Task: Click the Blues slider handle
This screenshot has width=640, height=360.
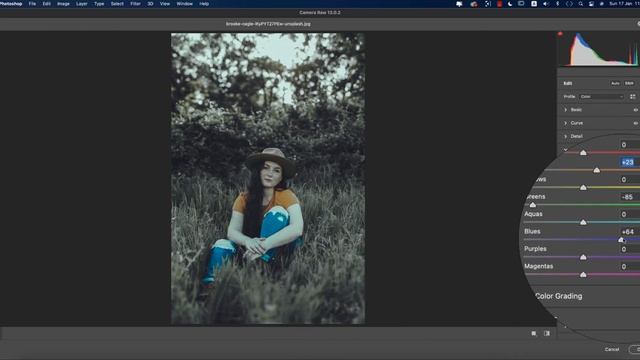Action: pyautogui.click(x=621, y=240)
